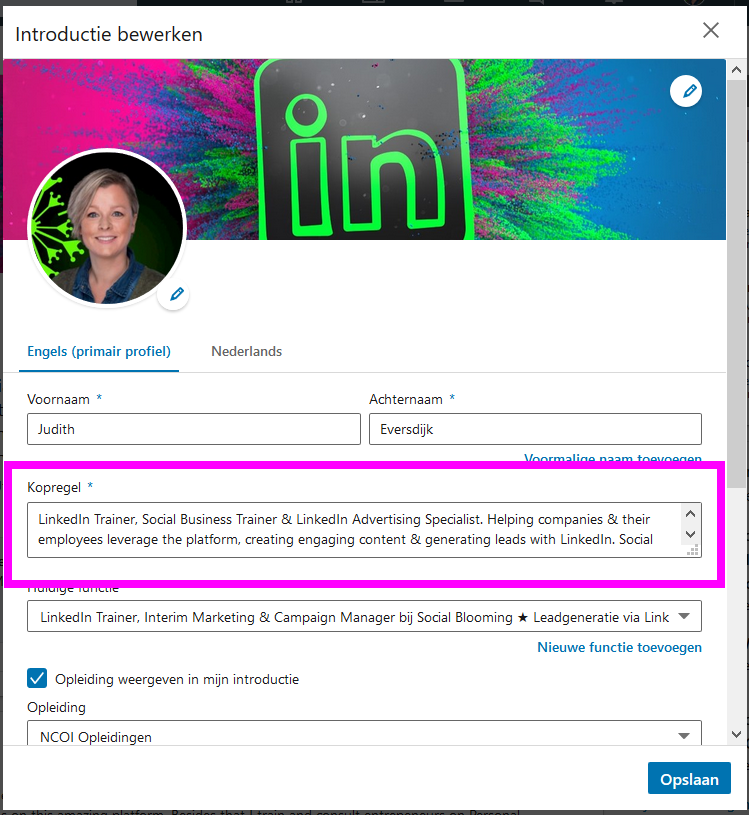Image resolution: width=749 pixels, height=815 pixels.
Task: Save changes with the Opslaan button
Action: coord(689,778)
